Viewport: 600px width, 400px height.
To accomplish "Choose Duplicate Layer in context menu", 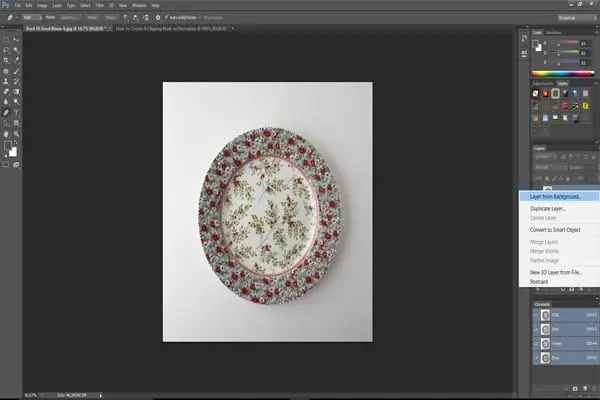I will [559, 209].
